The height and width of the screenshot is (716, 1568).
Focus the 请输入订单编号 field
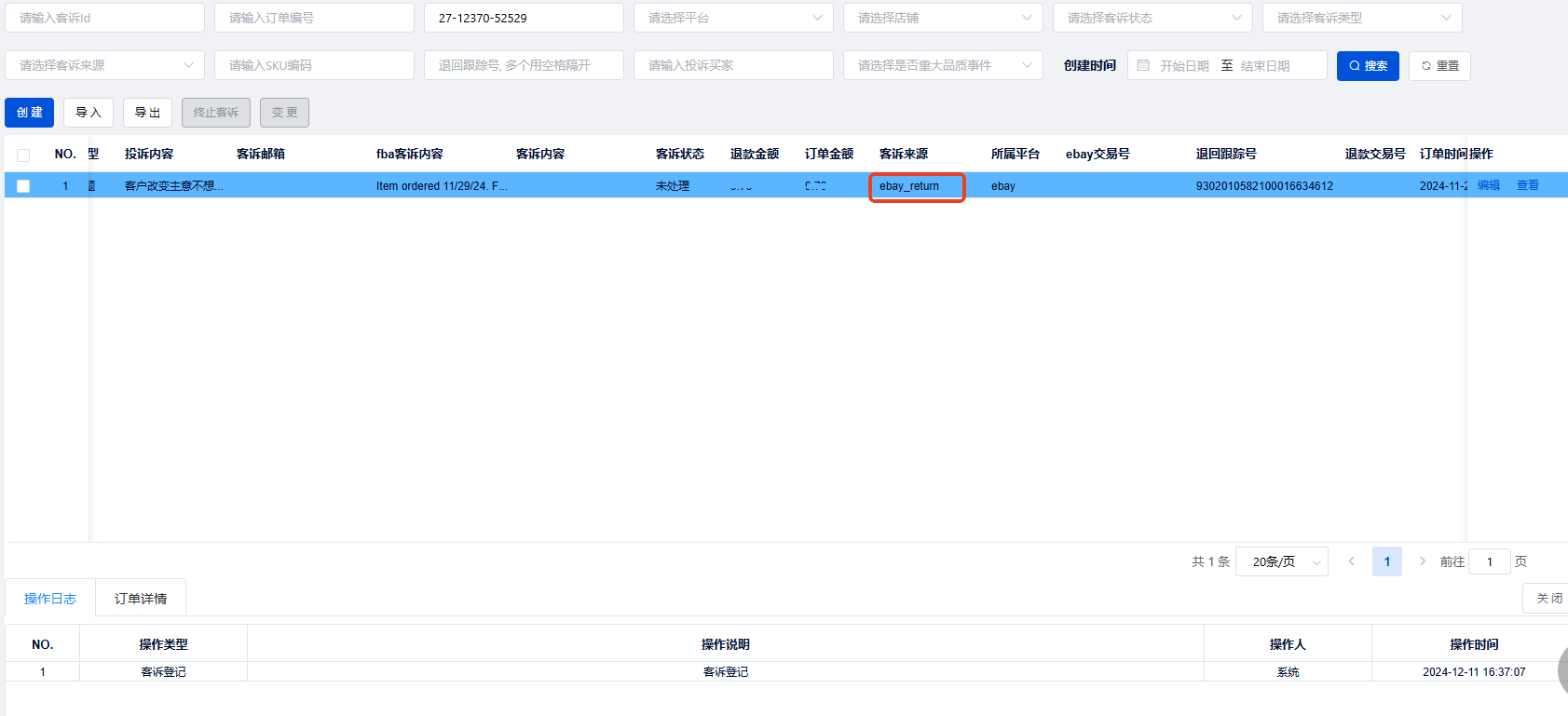click(314, 18)
